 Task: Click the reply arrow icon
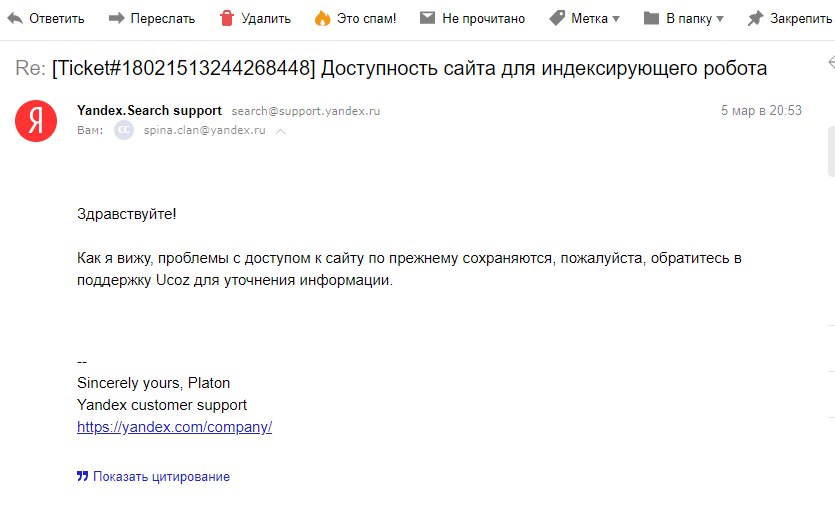[x=15, y=19]
